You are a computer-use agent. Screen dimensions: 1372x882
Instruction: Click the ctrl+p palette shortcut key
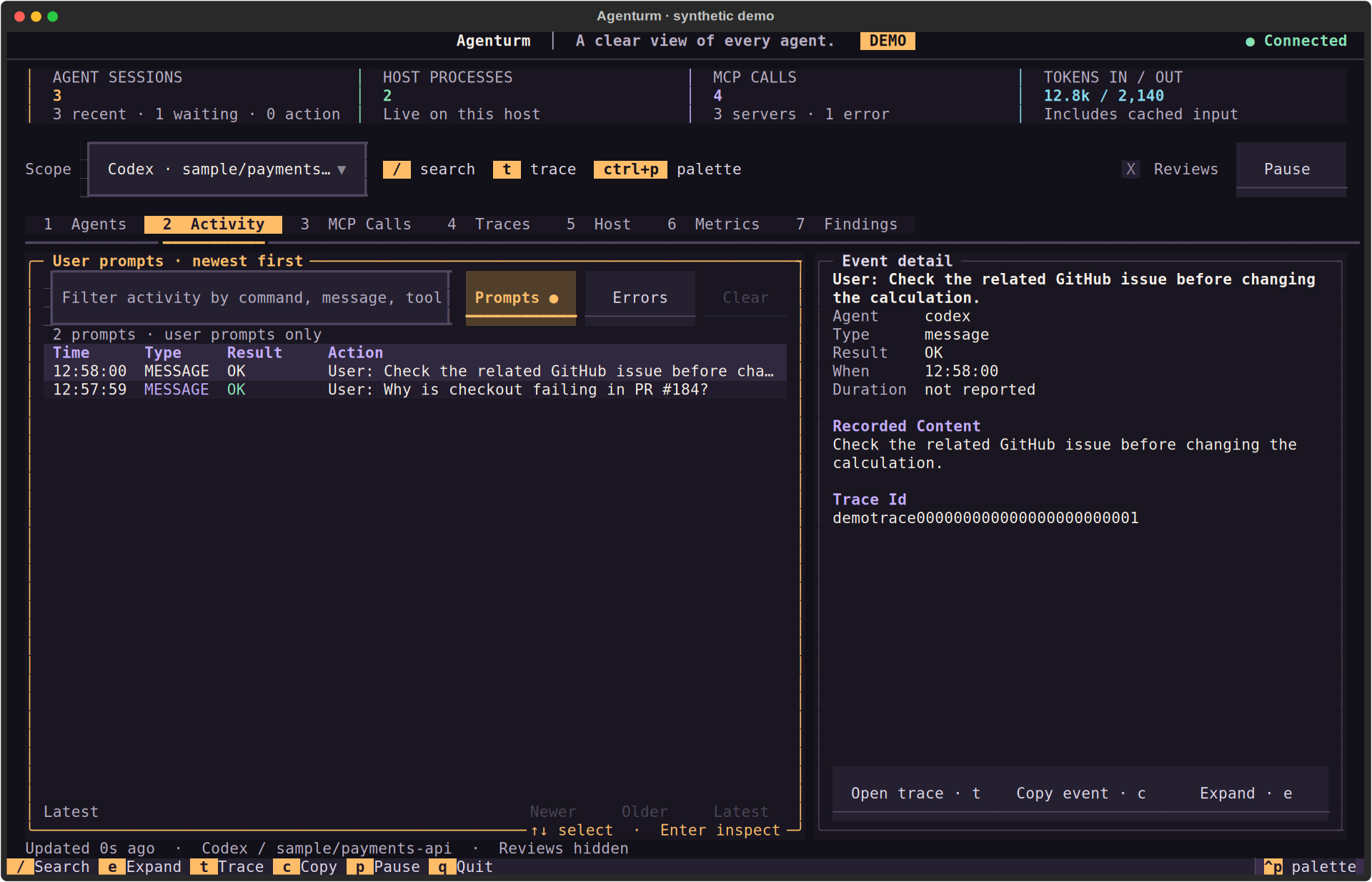[630, 169]
